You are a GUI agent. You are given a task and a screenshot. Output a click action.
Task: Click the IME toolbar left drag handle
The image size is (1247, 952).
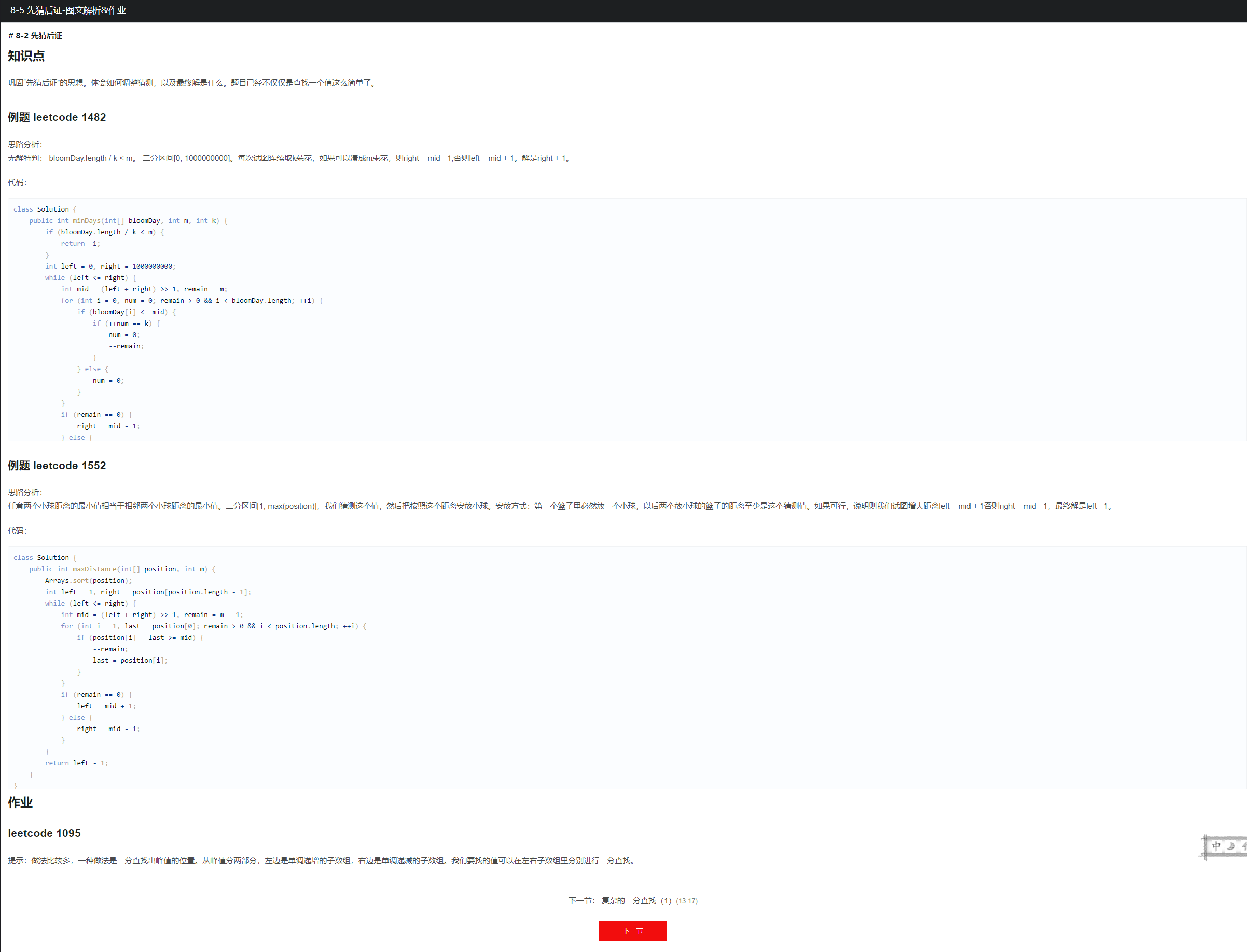(1205, 847)
